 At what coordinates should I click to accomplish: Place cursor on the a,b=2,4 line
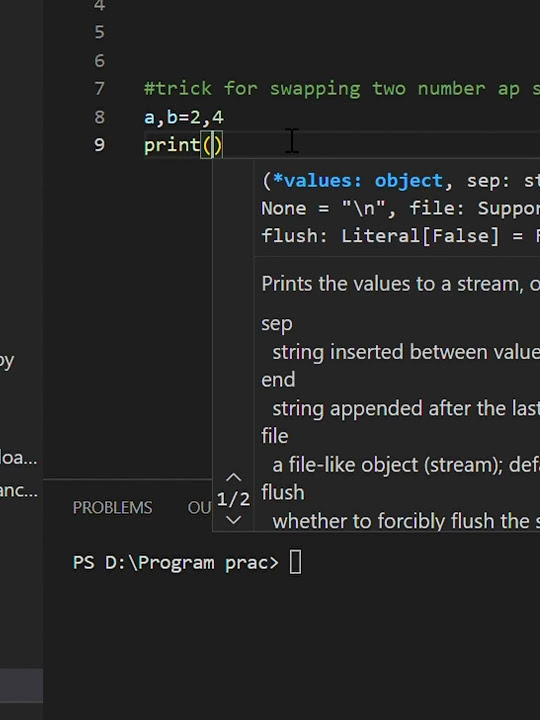pyautogui.click(x=184, y=117)
